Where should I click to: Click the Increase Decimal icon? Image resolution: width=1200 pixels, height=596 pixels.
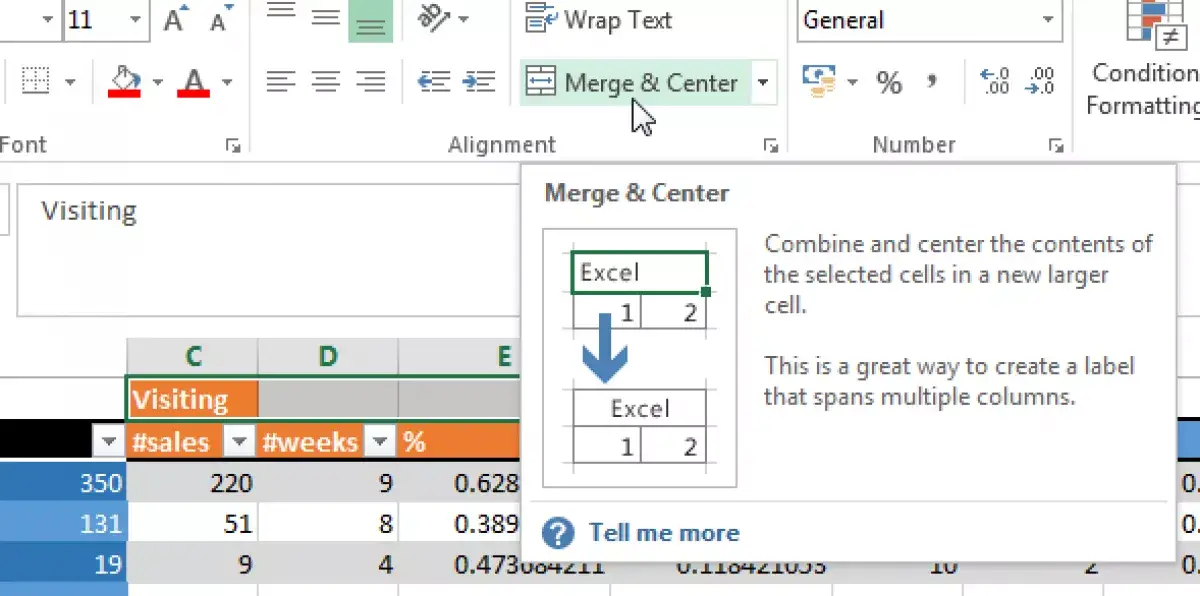(x=995, y=83)
